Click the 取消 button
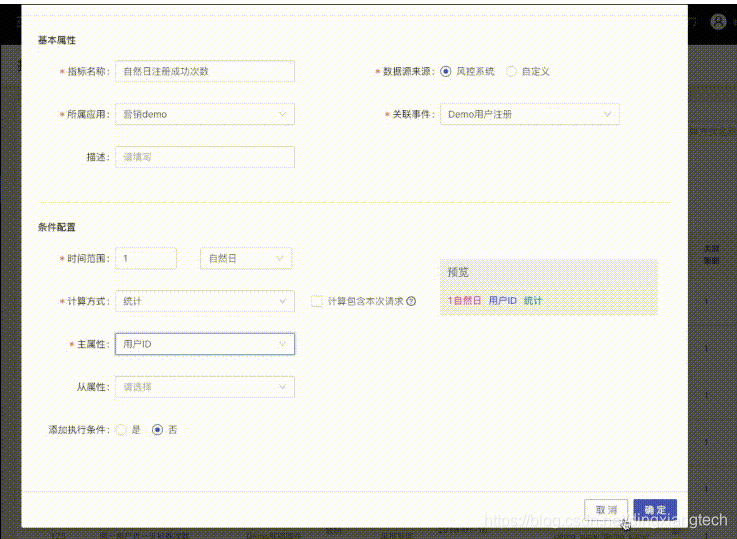This screenshot has width=737, height=539. [x=606, y=510]
